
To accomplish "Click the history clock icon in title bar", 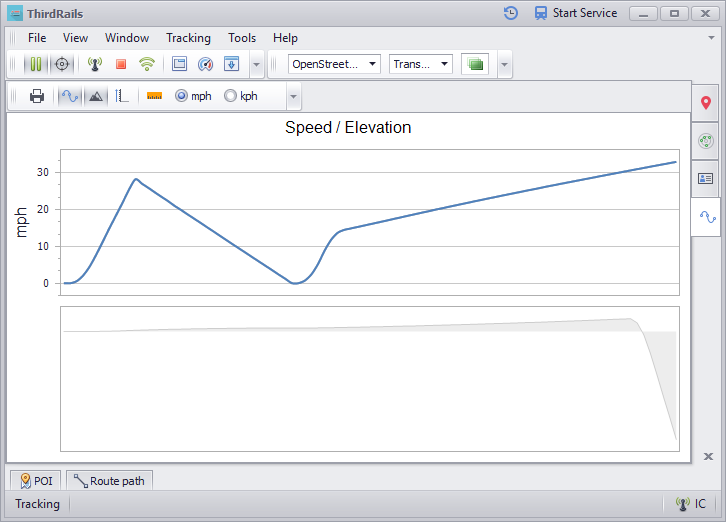I will coord(511,13).
